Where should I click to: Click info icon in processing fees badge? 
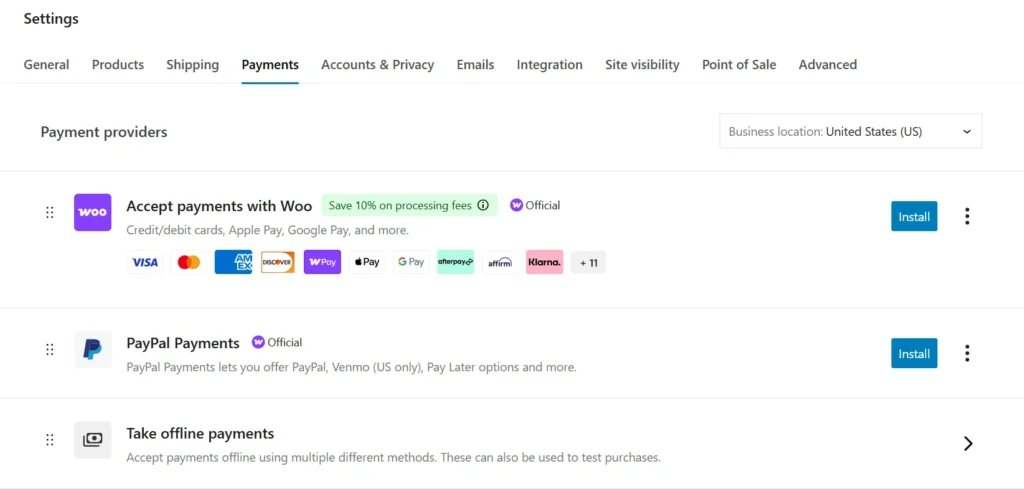tap(483, 205)
